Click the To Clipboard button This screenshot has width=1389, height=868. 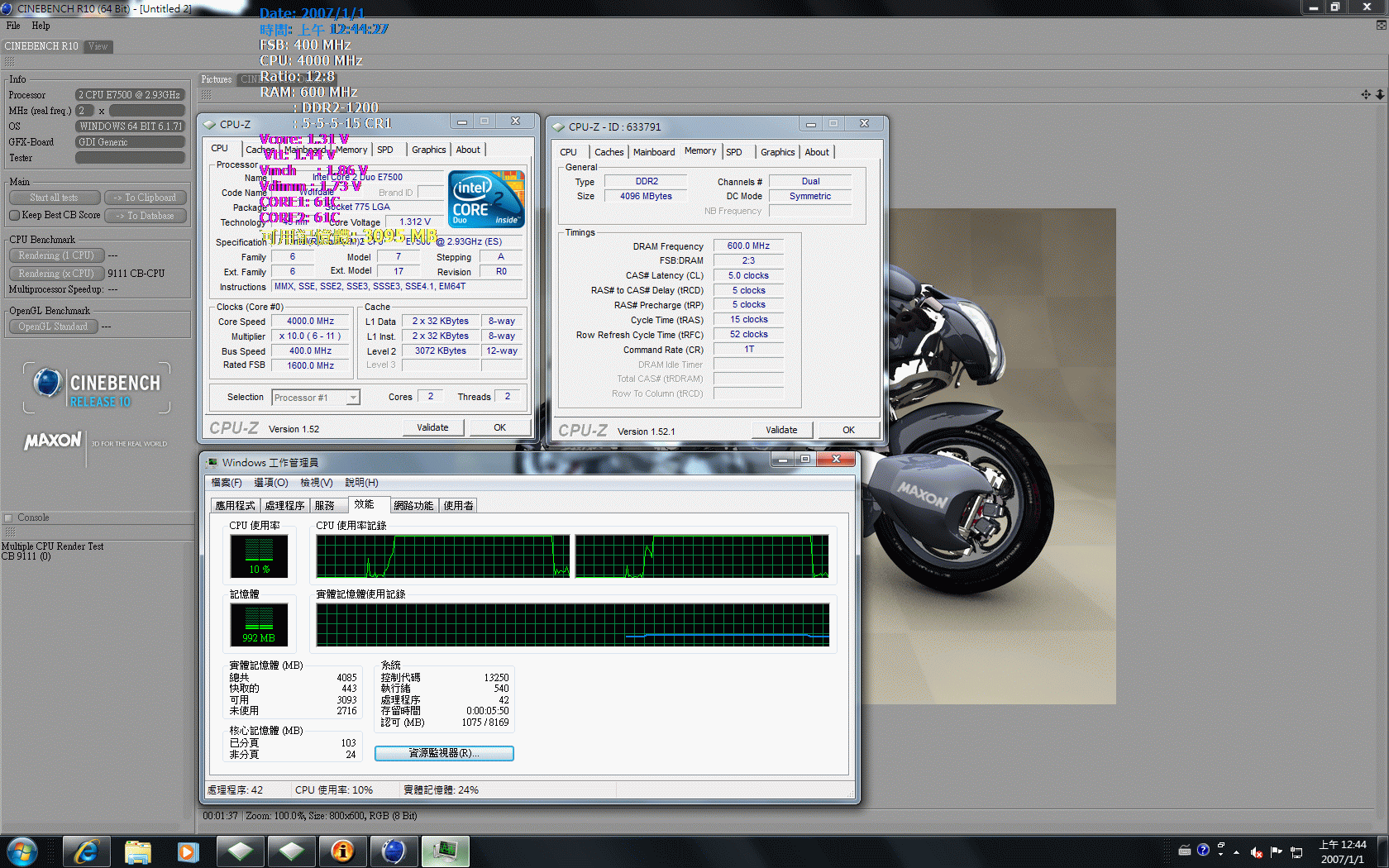coord(145,198)
